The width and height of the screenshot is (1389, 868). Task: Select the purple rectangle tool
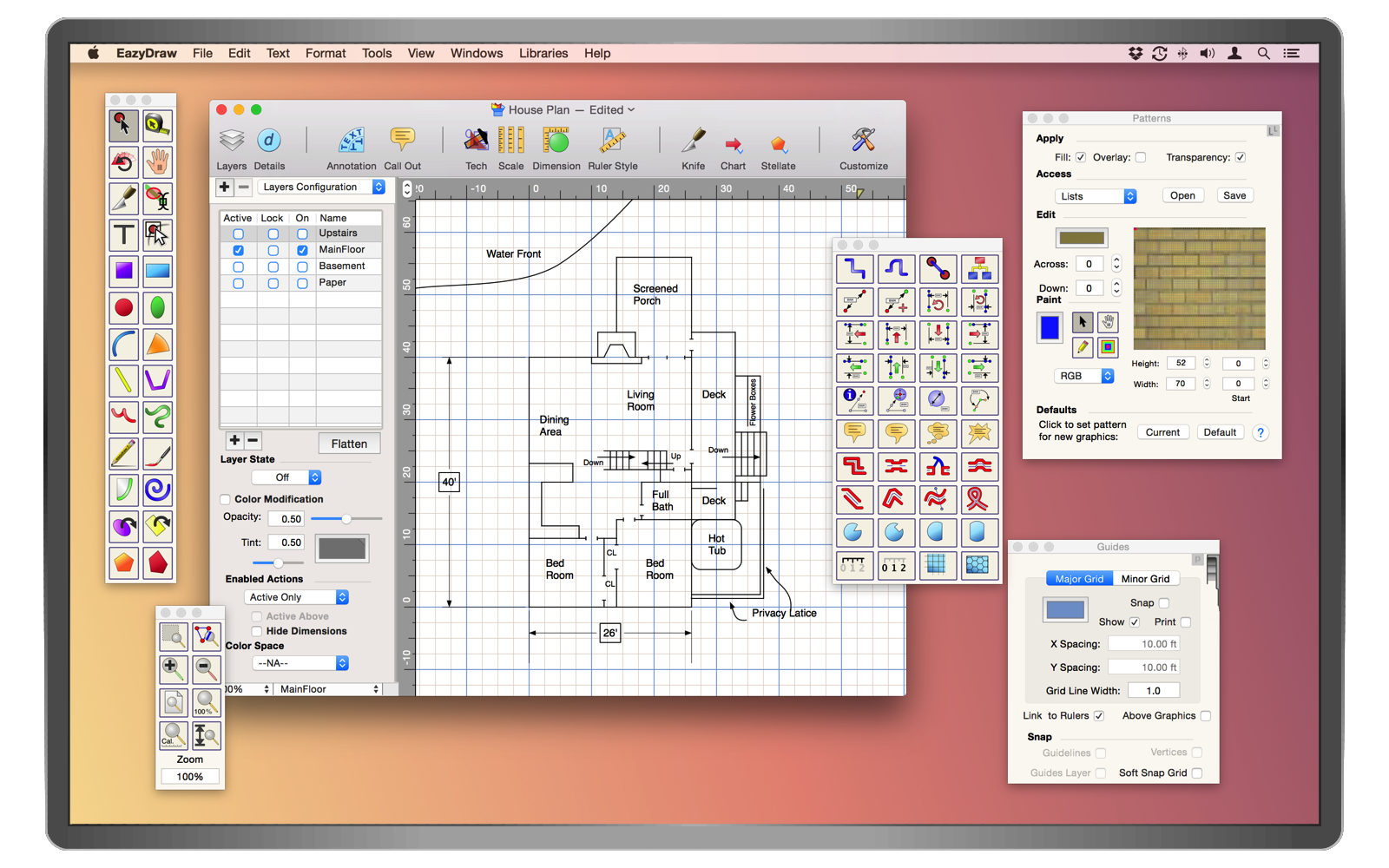pyautogui.click(x=123, y=271)
